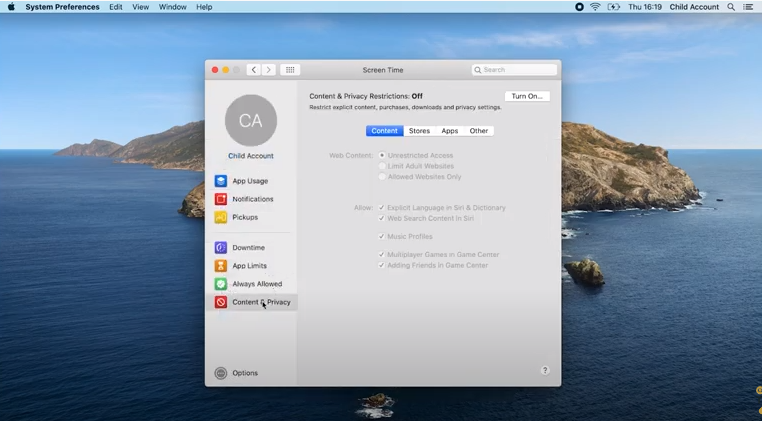Open the Edit menu
762x421 pixels.
click(116, 7)
